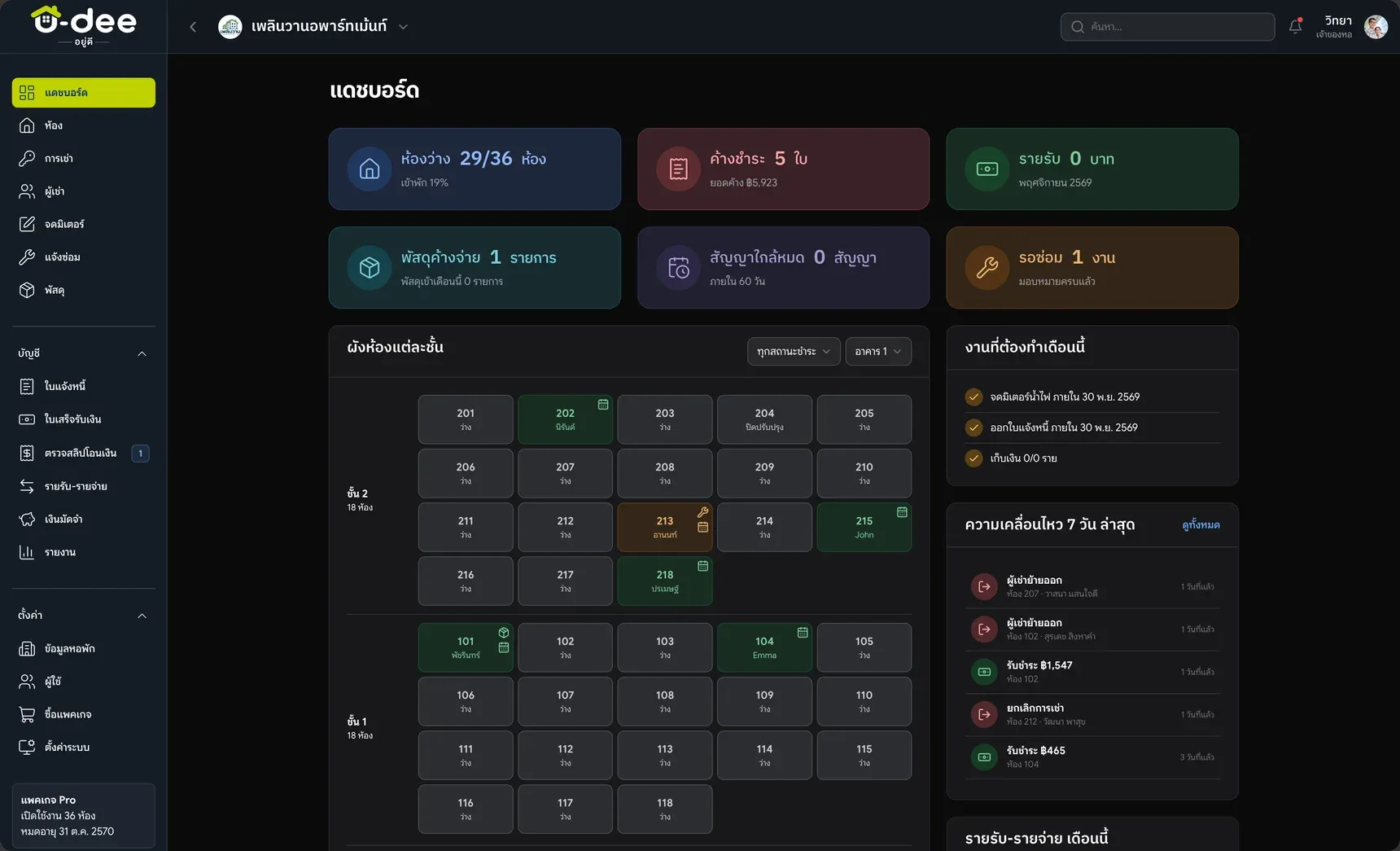Click the การเช่า key icon in sidebar
This screenshot has height=851, width=1400.
(27, 158)
